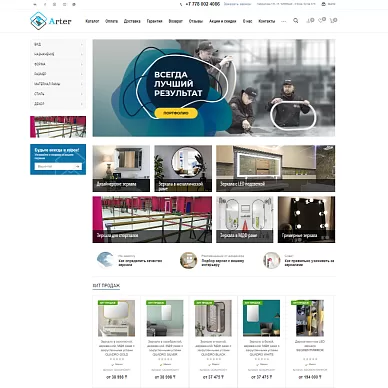
Task: Expand the МАТЕРИАЛ РАМЫ category arrow
Action: tap(82, 84)
